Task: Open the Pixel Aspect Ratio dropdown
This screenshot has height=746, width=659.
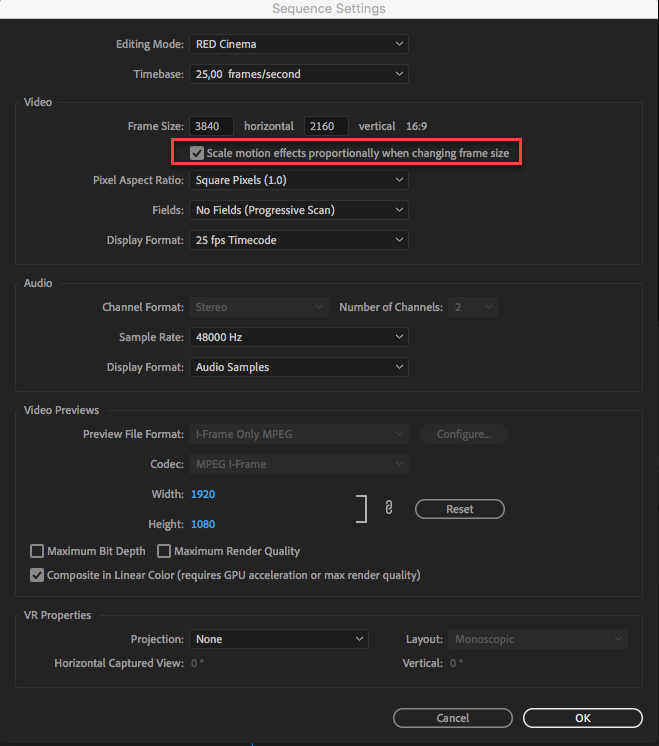Action: coord(299,180)
